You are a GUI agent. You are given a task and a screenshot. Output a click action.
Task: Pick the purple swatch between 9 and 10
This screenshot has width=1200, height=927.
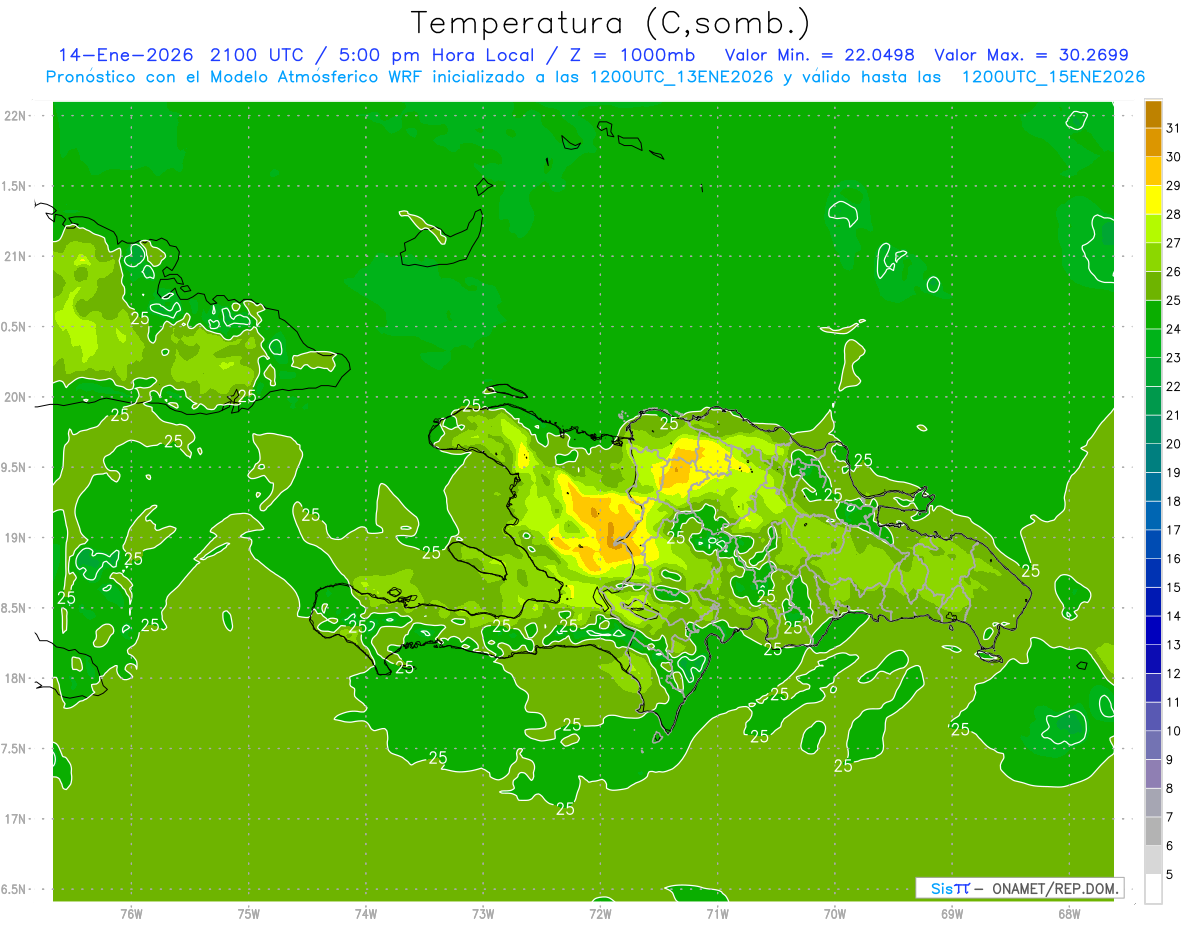(1153, 746)
